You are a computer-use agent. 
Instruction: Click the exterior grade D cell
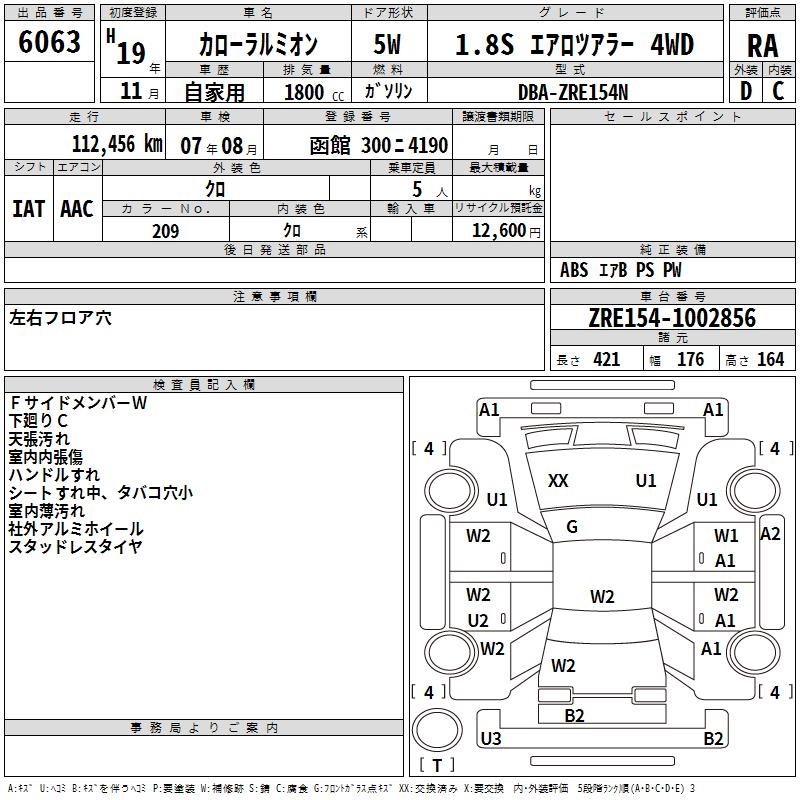pyautogui.click(x=745, y=91)
